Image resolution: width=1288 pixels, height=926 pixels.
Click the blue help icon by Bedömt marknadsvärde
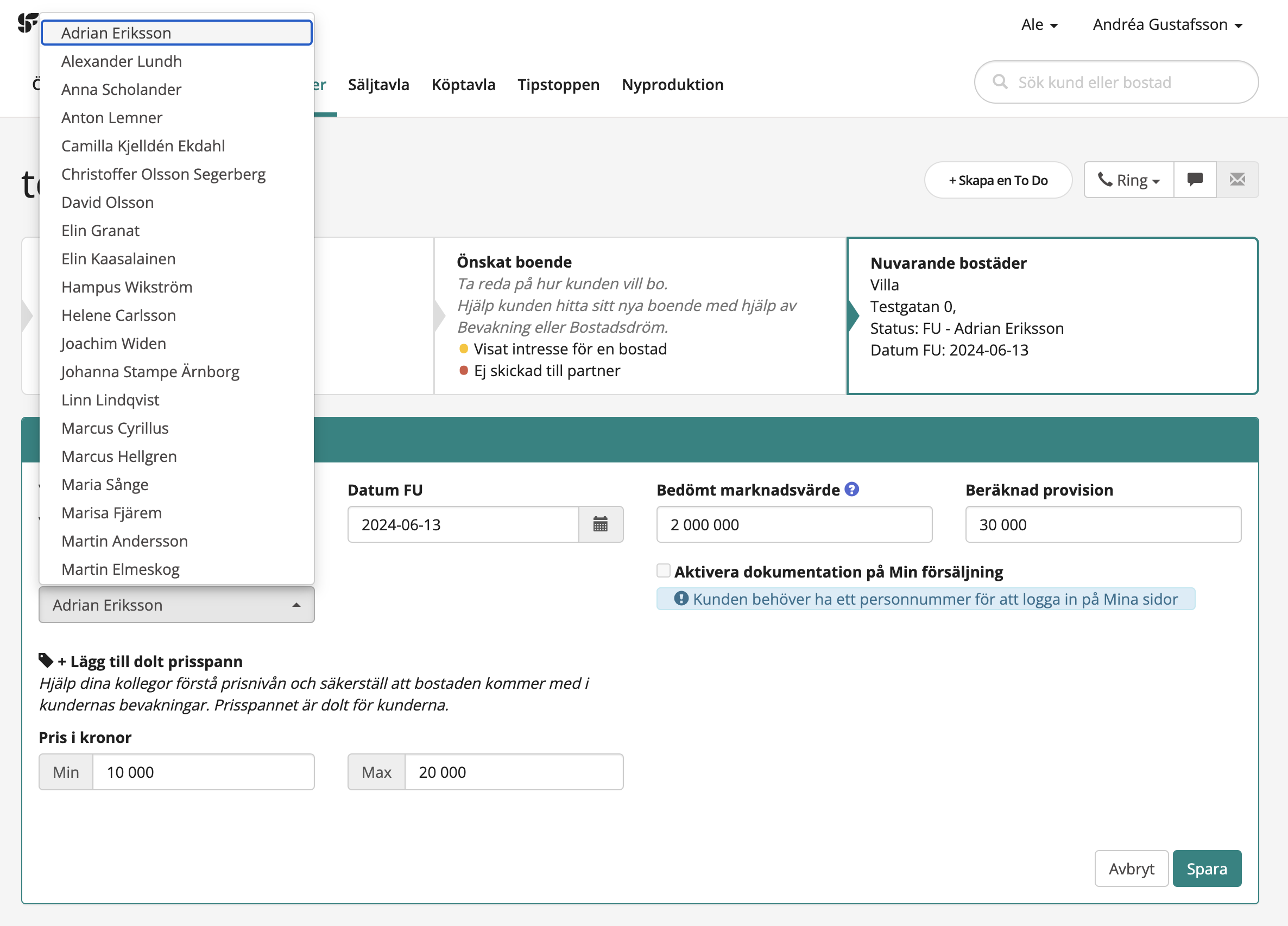[851, 489]
